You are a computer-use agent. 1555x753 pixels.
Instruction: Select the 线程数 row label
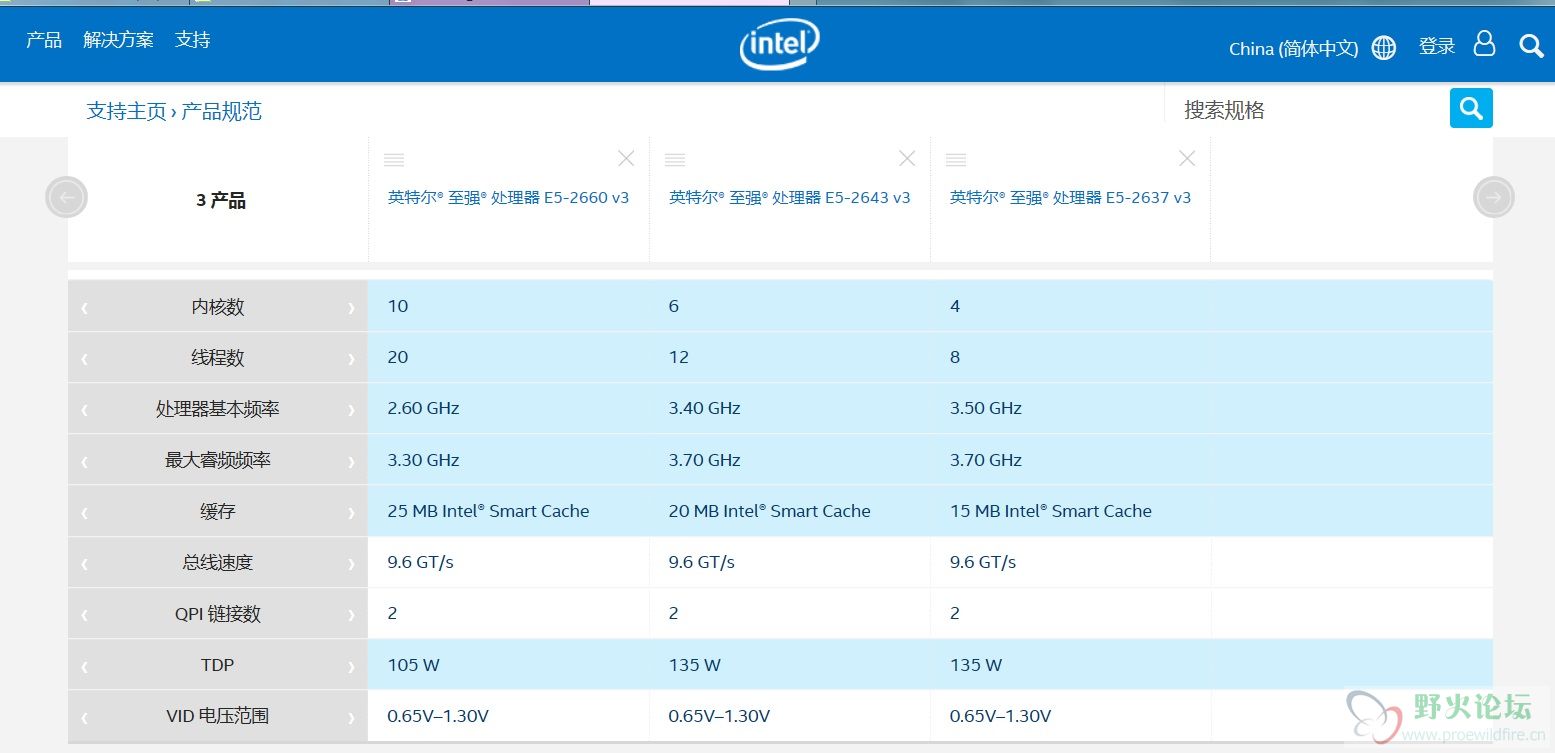pyautogui.click(x=218, y=359)
